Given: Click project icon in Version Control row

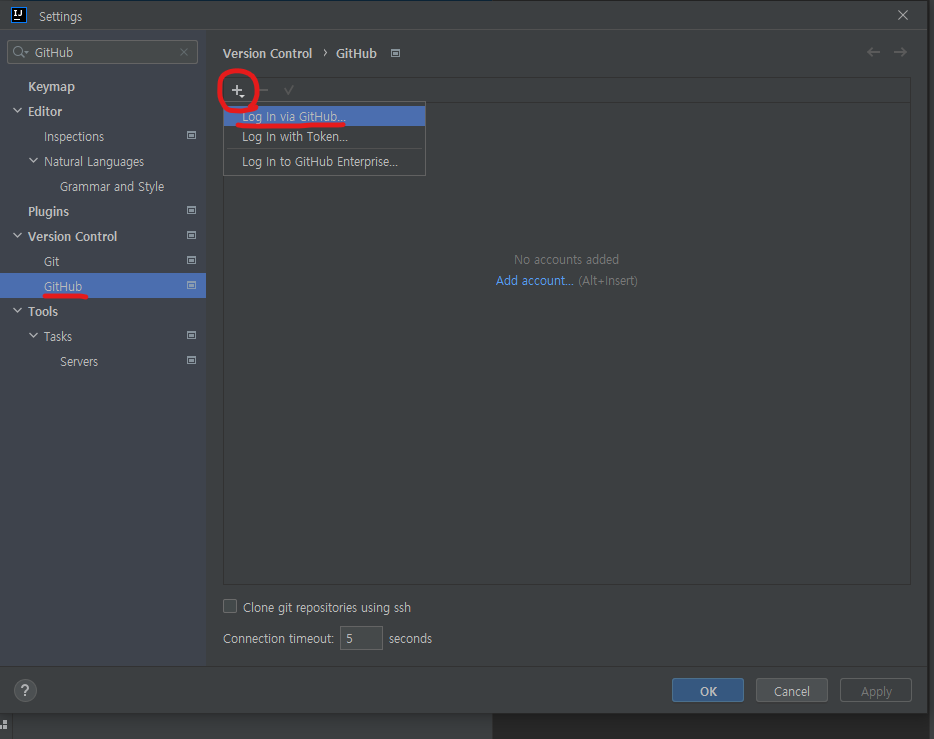Looking at the screenshot, I should tap(191, 235).
